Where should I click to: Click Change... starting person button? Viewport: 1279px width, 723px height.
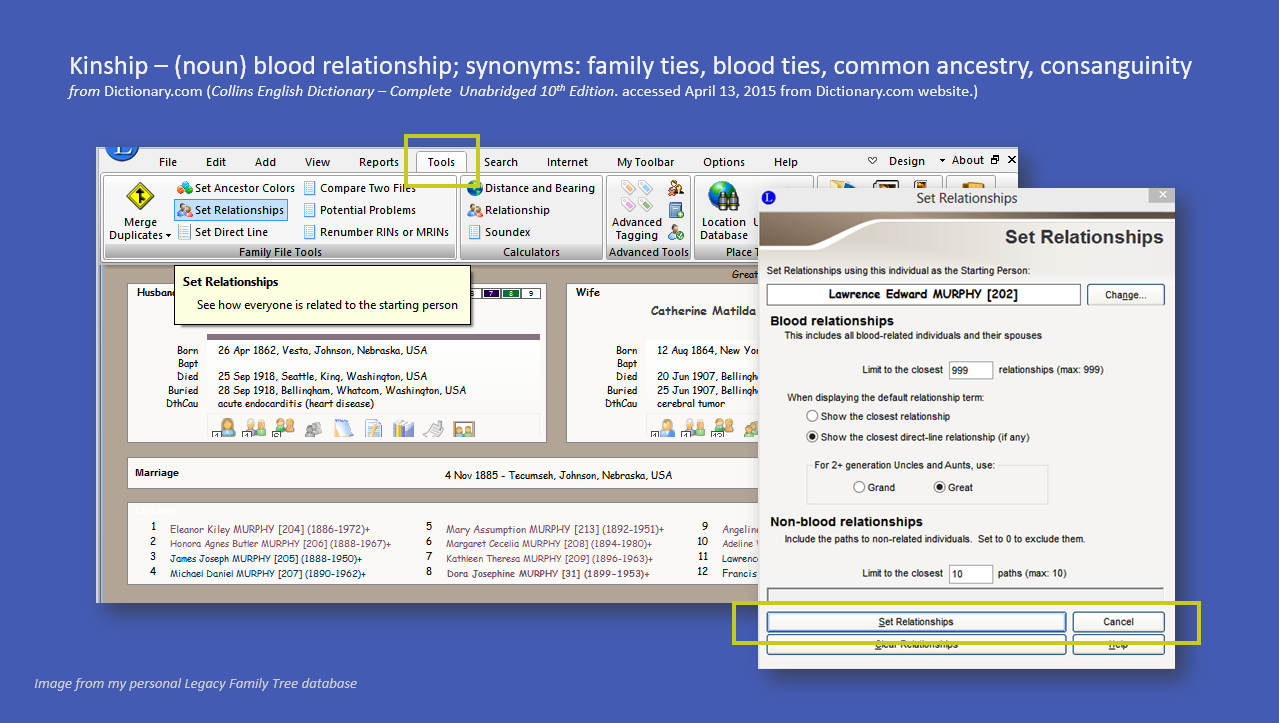click(x=1126, y=295)
